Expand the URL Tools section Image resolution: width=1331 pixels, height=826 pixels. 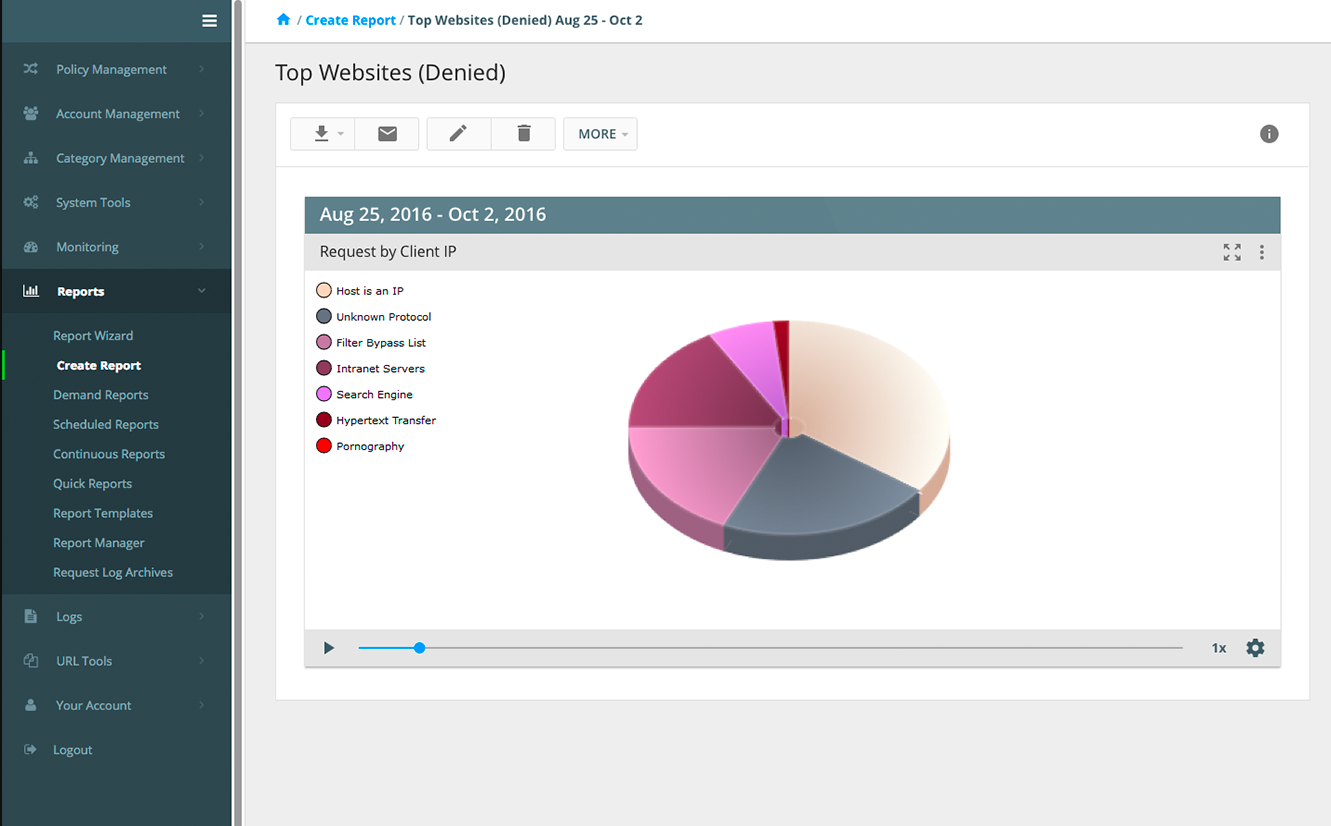coord(83,660)
